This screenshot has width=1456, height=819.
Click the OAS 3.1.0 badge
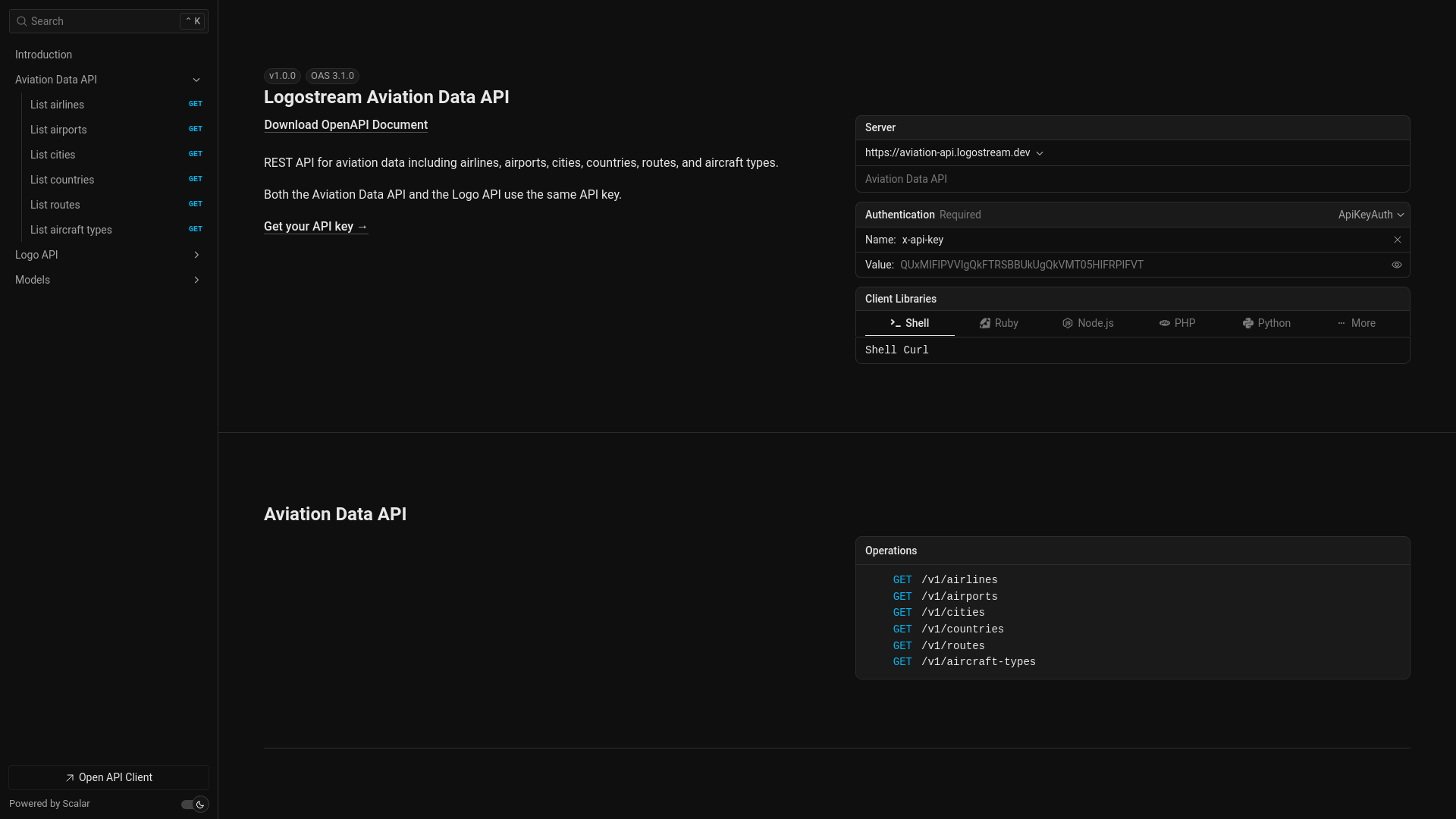[332, 76]
